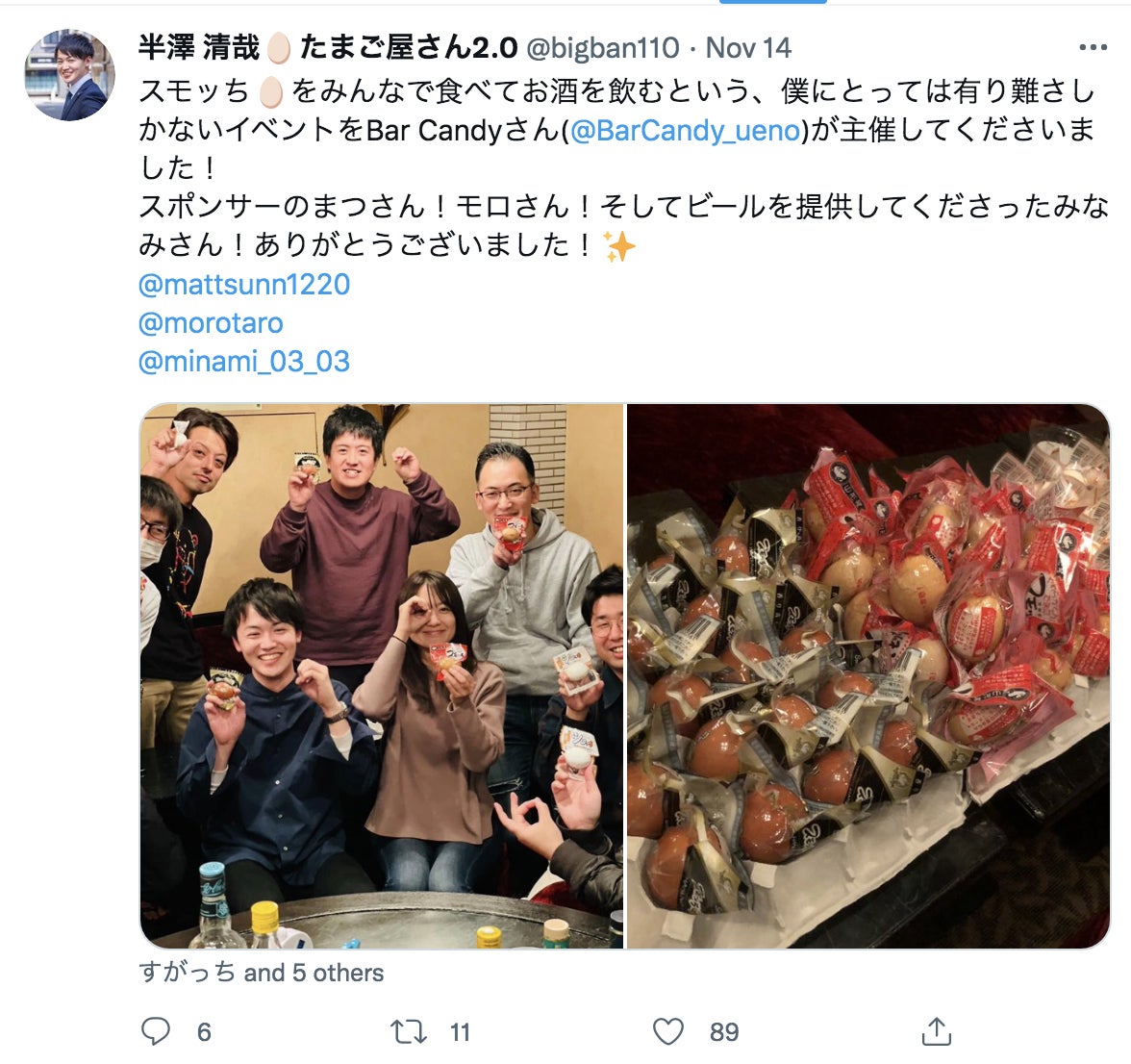The height and width of the screenshot is (1064, 1131).
Task: Show tagged people すがっち and 5 others
Action: point(262,973)
